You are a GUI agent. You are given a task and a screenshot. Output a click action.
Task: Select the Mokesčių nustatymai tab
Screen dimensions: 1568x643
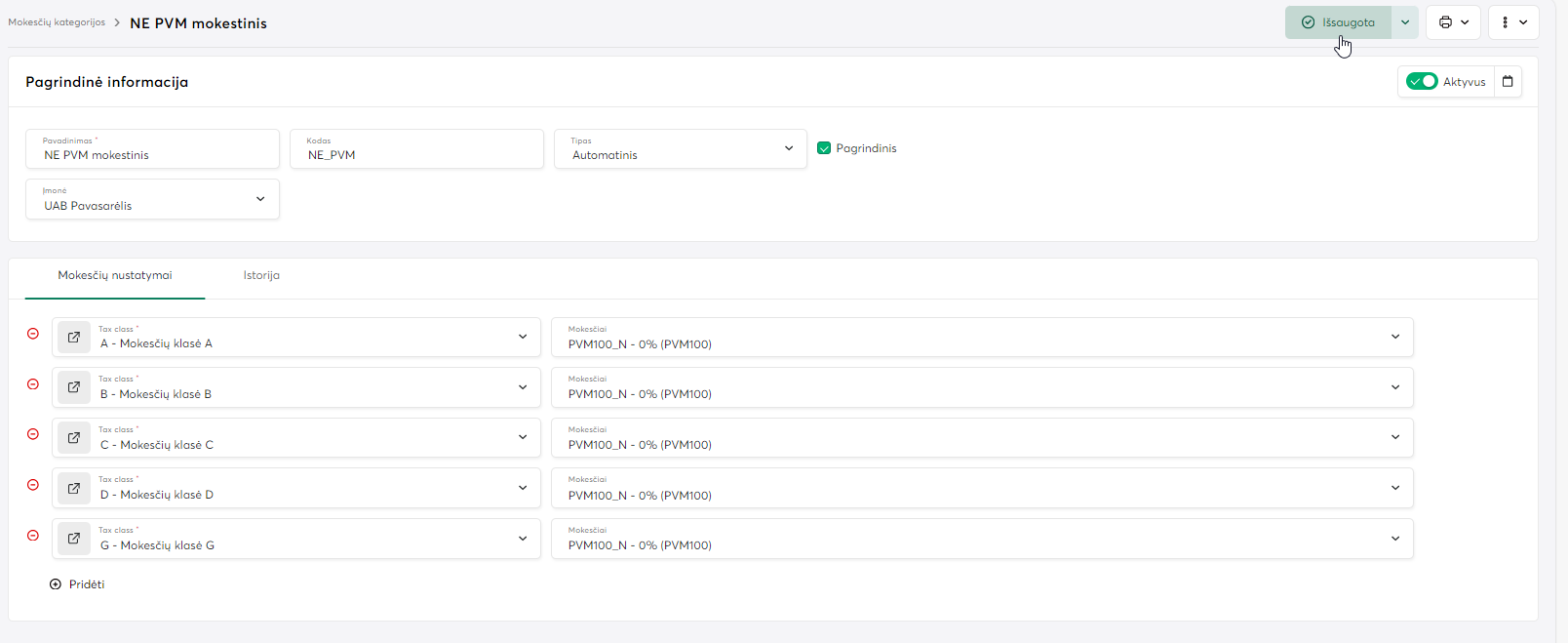115,275
